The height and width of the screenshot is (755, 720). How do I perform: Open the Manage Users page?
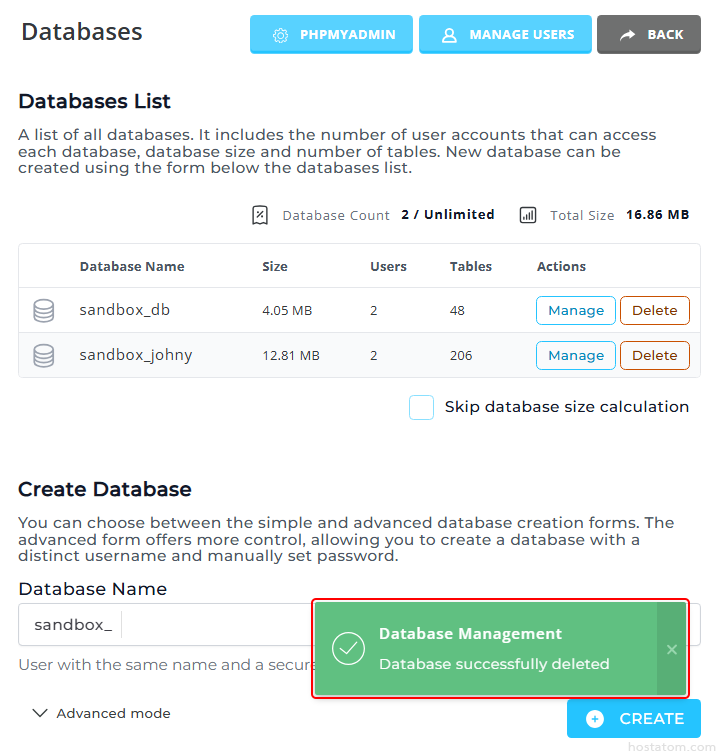tap(505, 34)
